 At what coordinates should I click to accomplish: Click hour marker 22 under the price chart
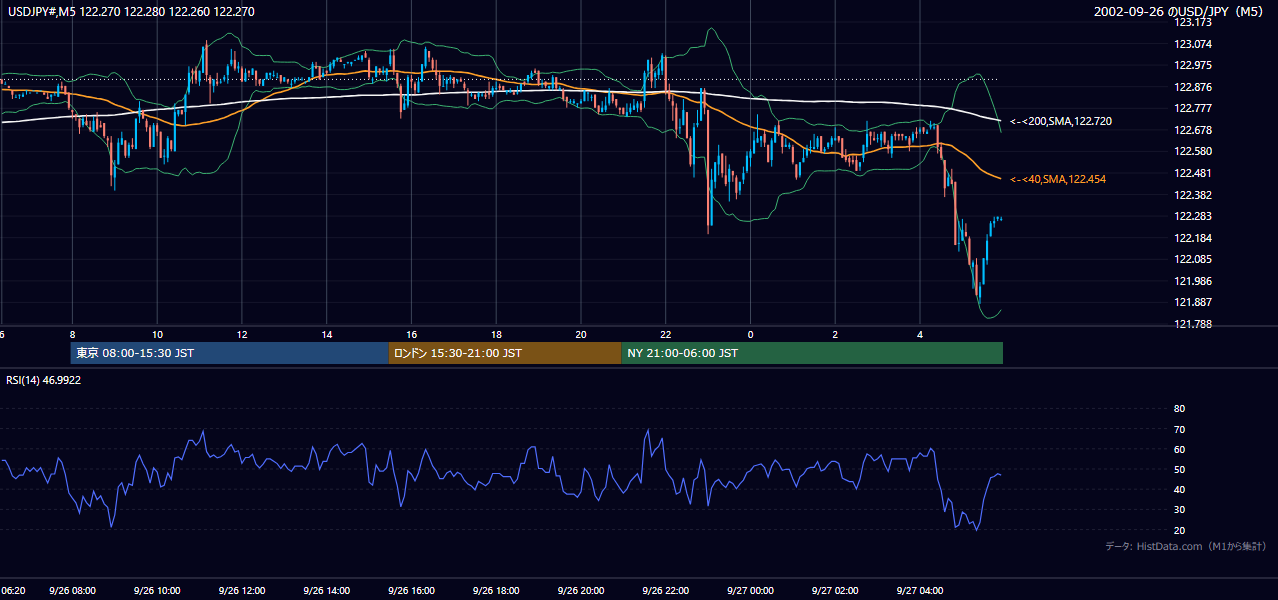click(665, 333)
